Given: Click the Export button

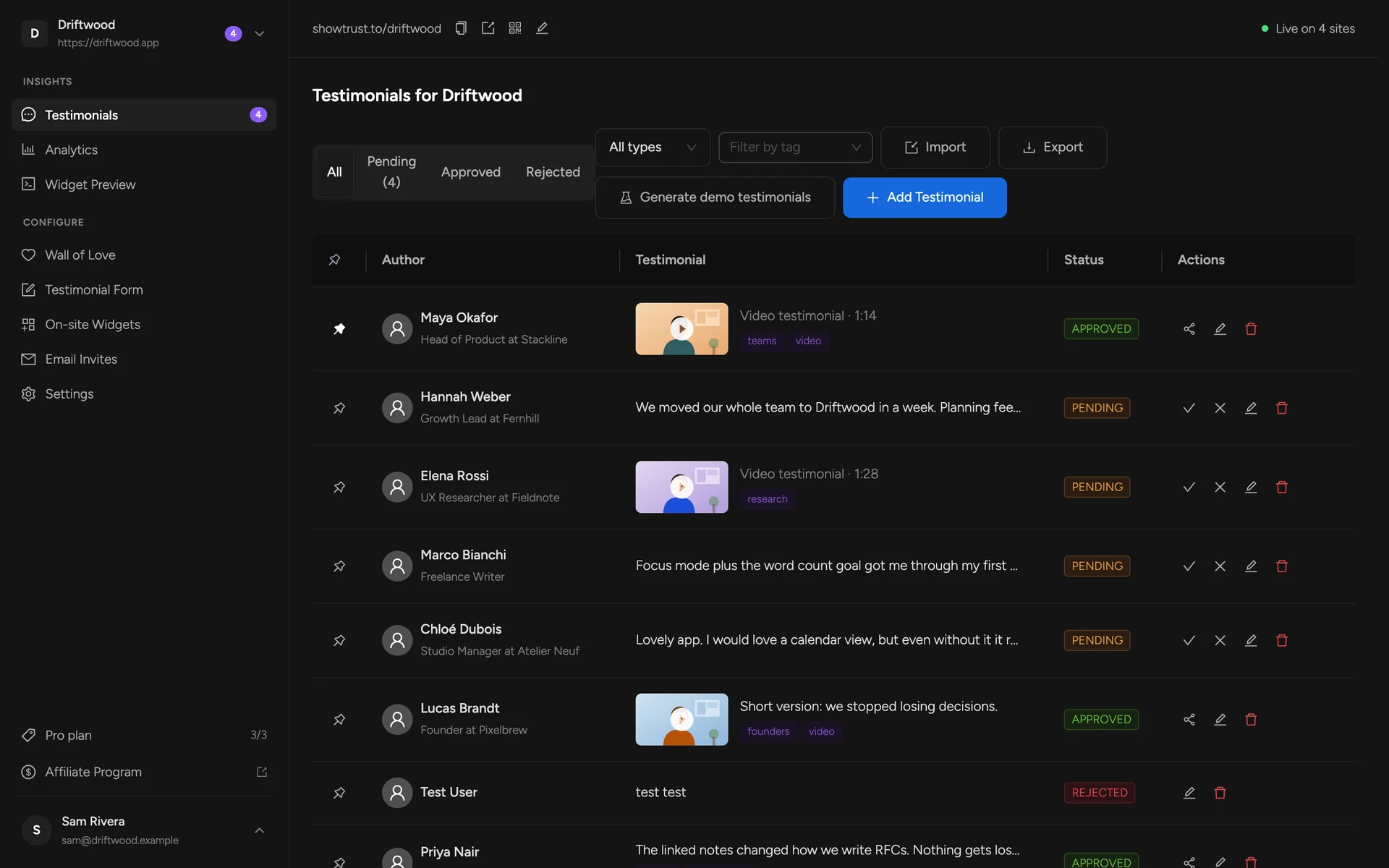Looking at the screenshot, I should (x=1053, y=148).
